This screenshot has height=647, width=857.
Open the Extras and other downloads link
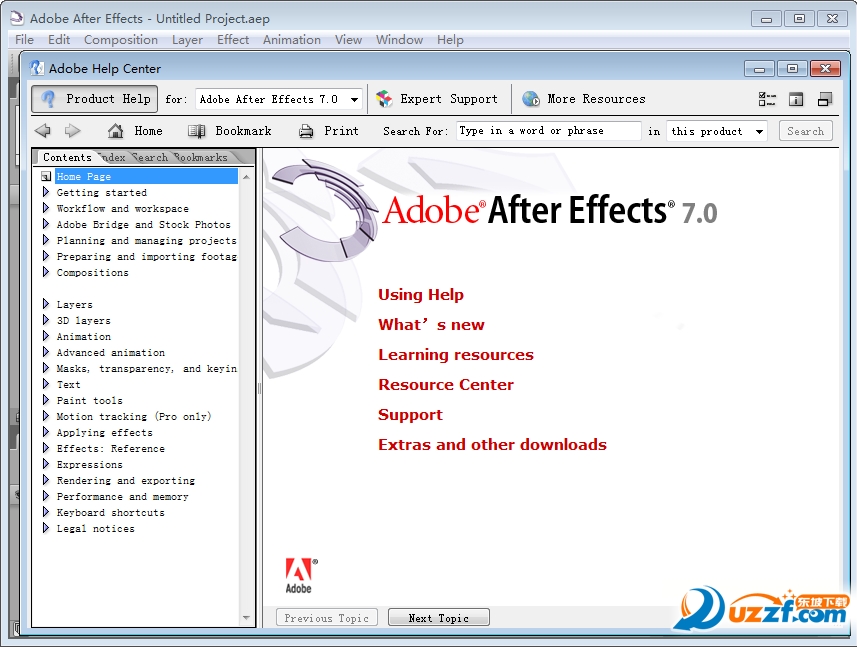pyautogui.click(x=492, y=445)
